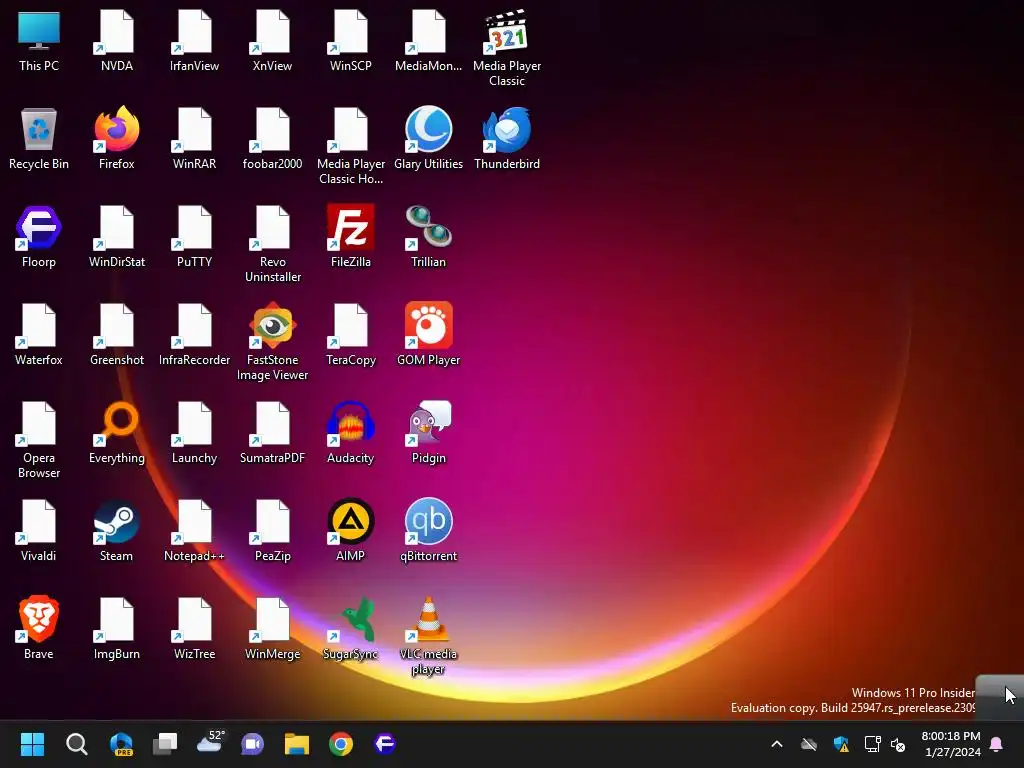
Task: Select the NVDA desktop shortcut
Action: [x=116, y=41]
